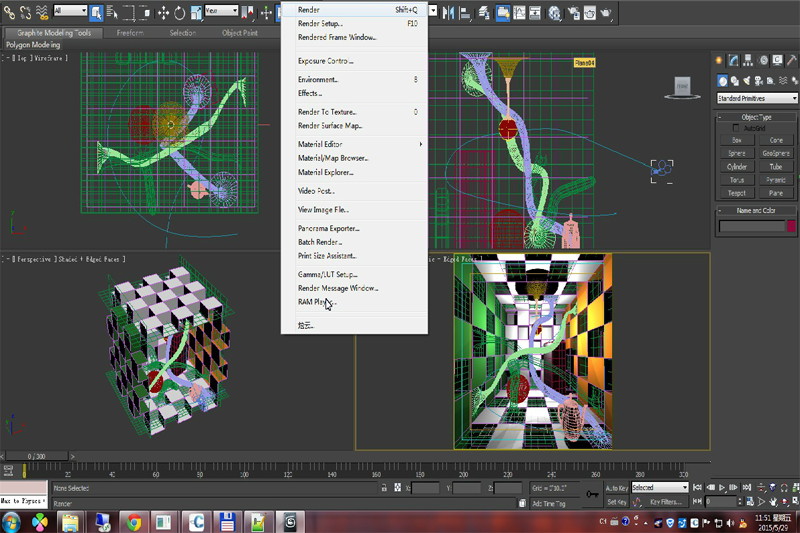Open the Standard Primitives dropdown
Screen dimensions: 800x533
pos(756,98)
